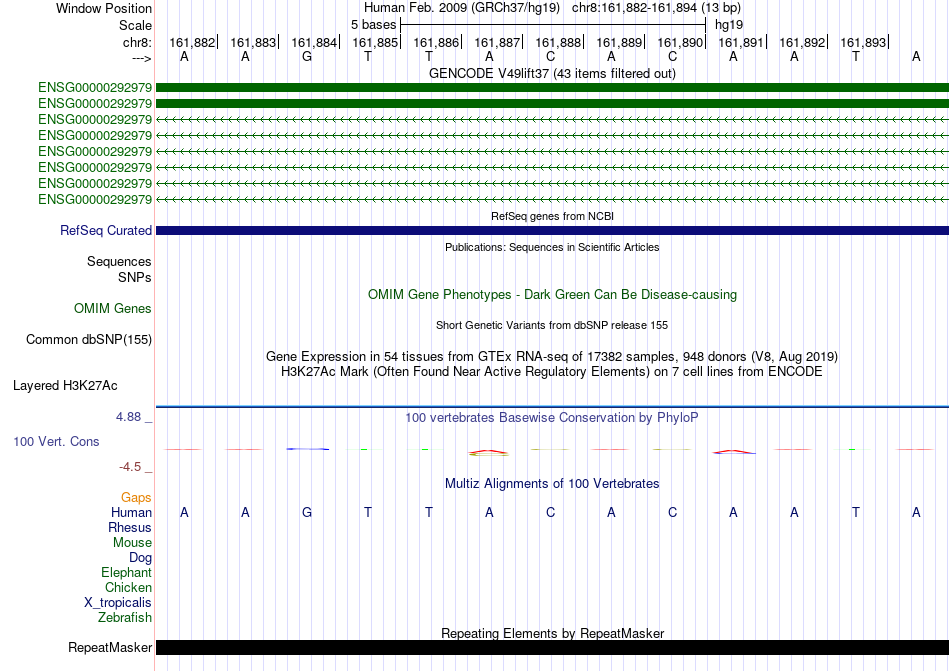Click Publications: Sequences in Scientific Articles title
950x671 pixels.
[x=552, y=247]
